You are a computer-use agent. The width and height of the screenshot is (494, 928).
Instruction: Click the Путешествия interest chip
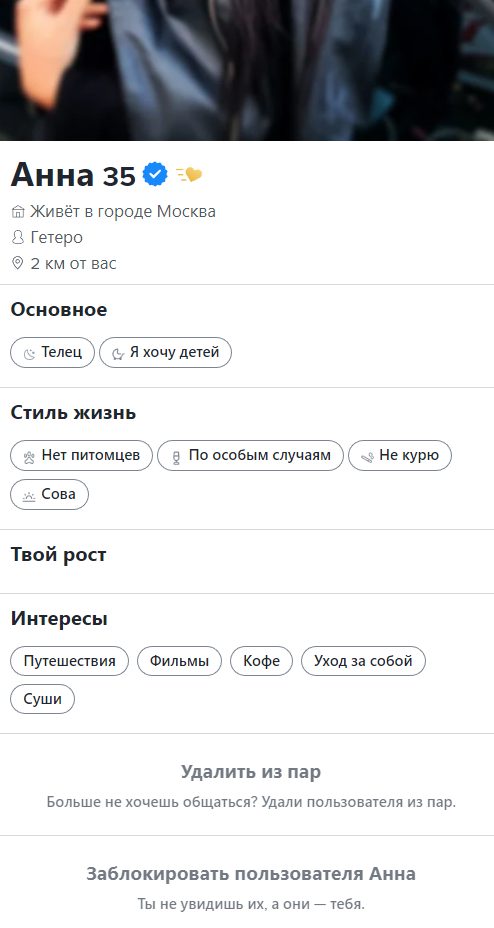(x=69, y=661)
